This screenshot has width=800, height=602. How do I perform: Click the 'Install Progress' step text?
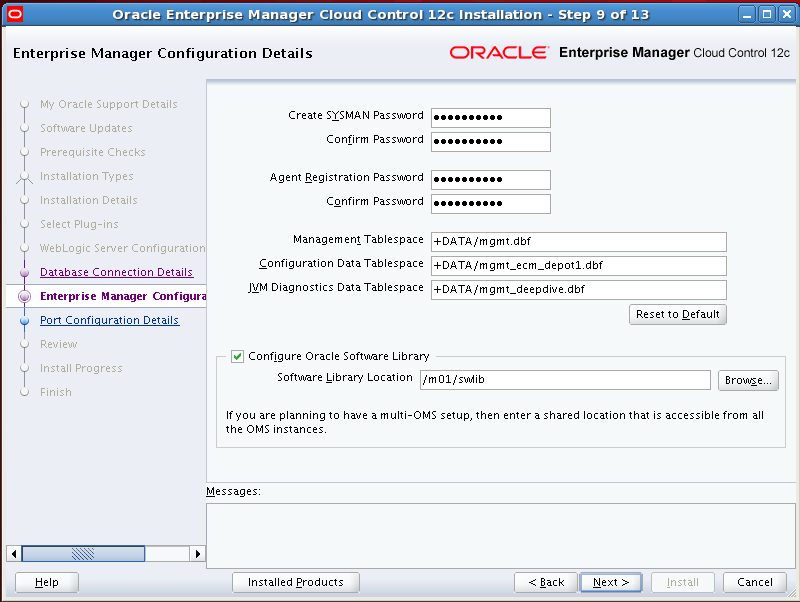pos(81,368)
